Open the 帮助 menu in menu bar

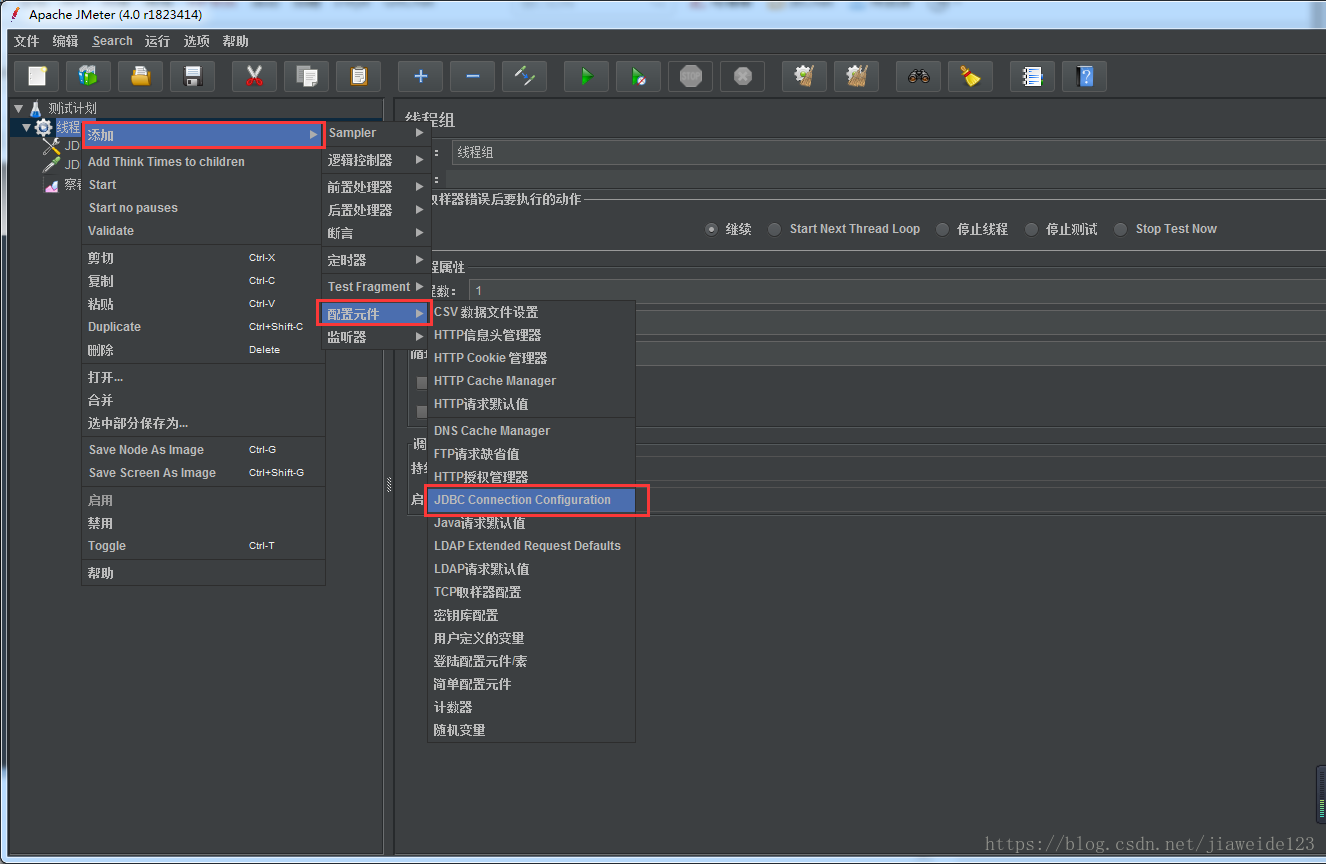point(236,41)
